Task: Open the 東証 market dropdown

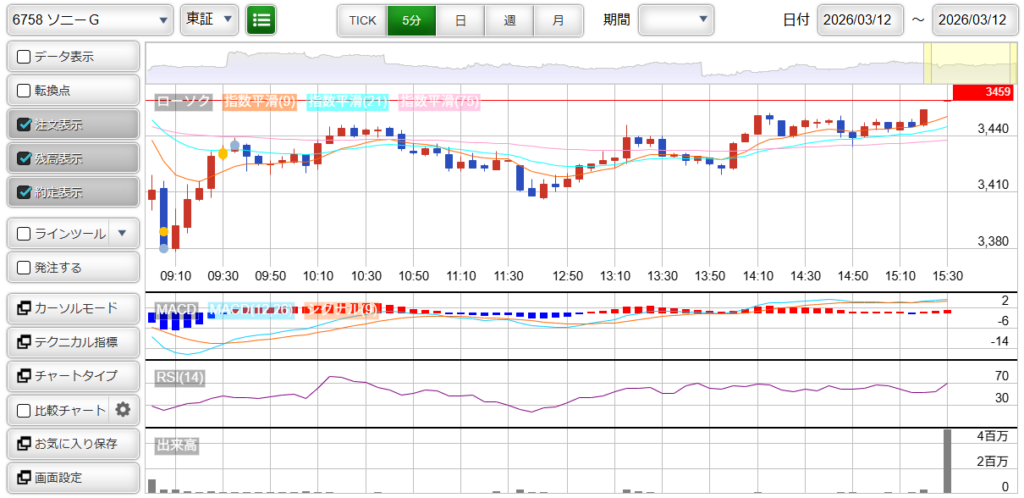Action: (210, 19)
